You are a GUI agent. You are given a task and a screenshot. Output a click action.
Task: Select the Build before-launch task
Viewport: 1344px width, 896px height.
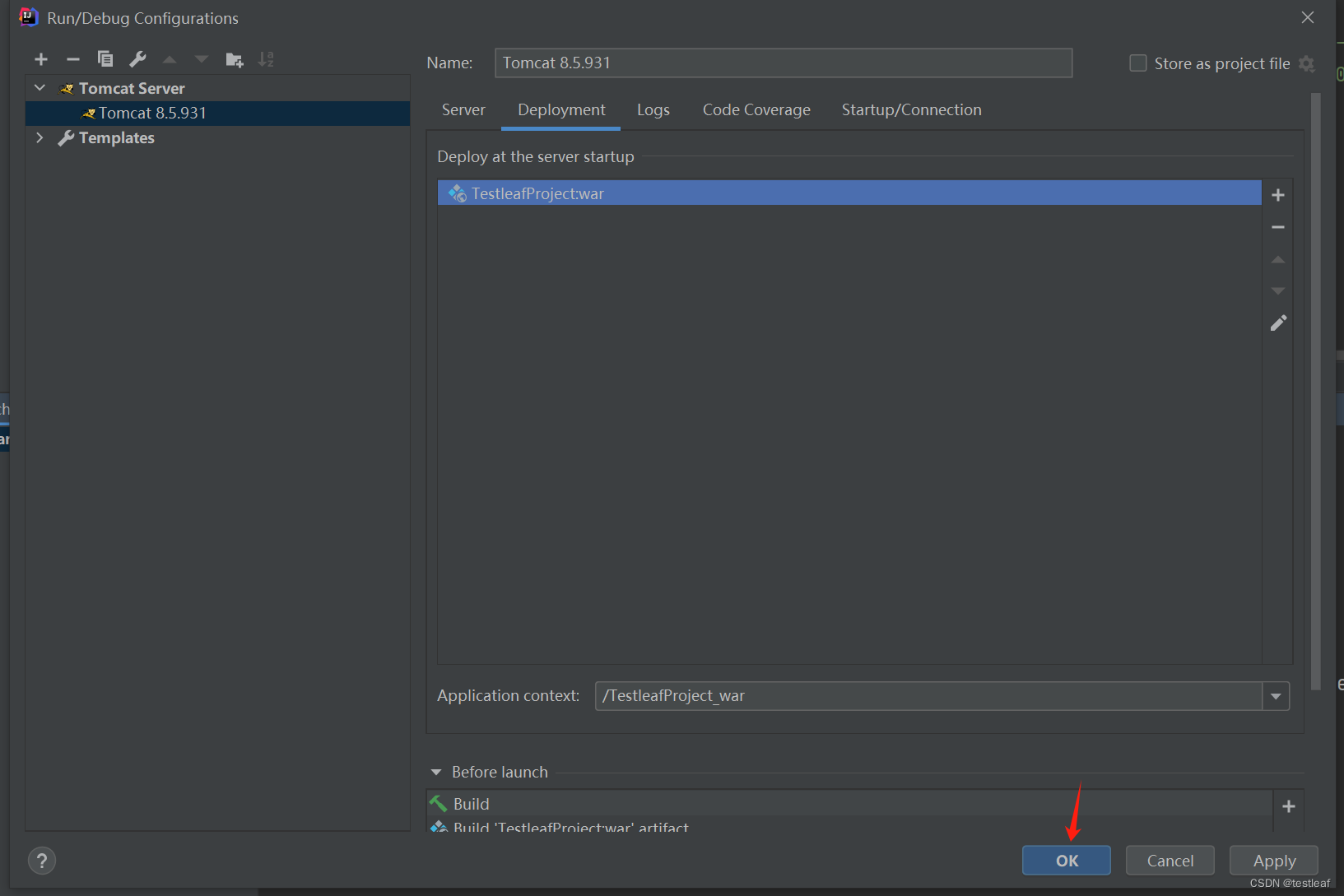point(849,804)
